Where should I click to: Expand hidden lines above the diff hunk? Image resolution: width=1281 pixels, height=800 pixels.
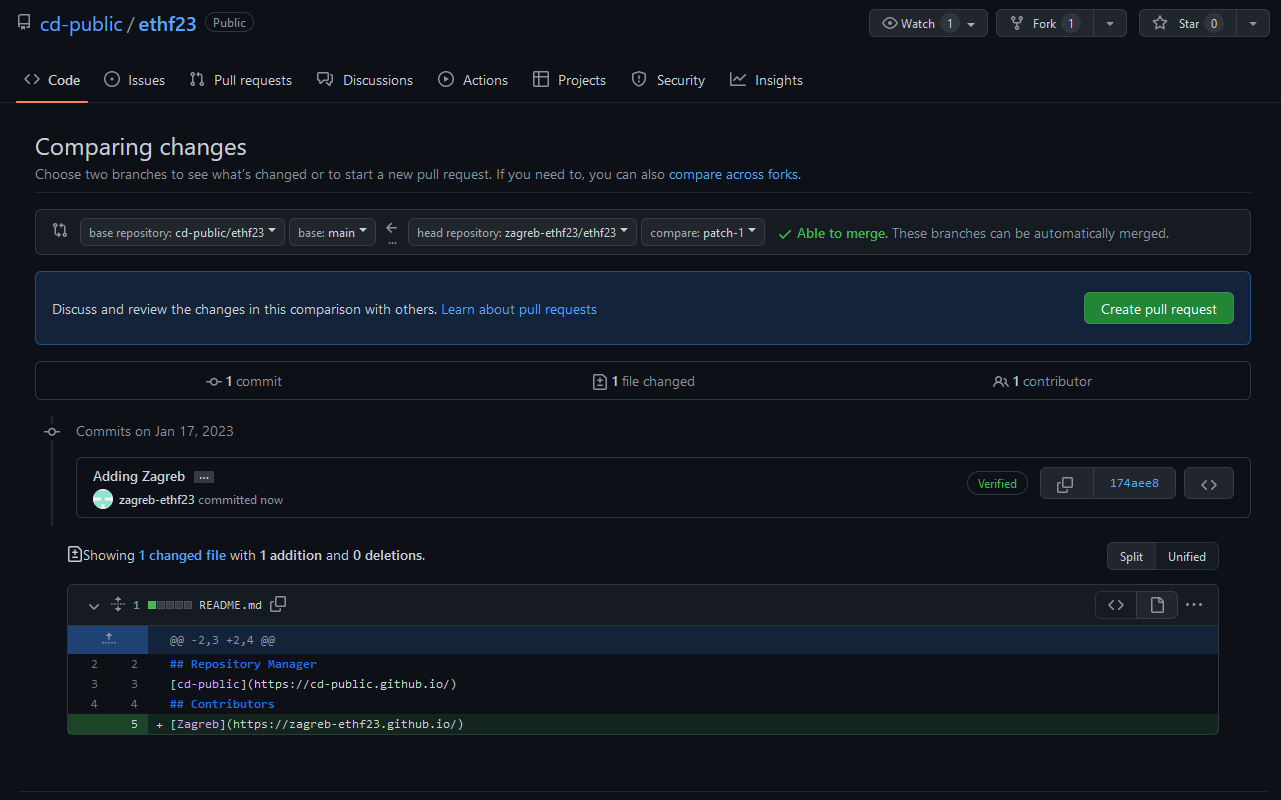tap(108, 640)
